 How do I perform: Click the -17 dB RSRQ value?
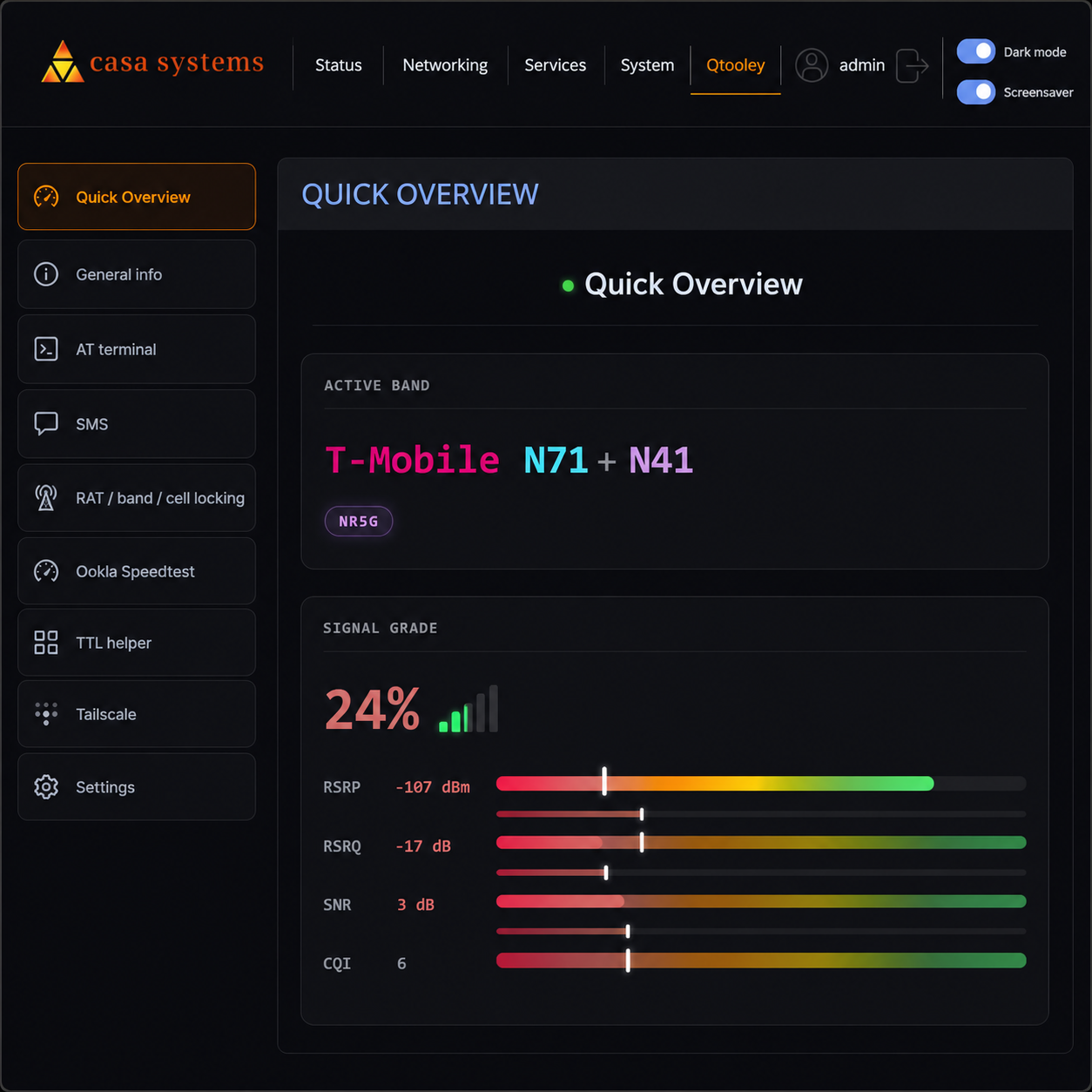click(x=423, y=846)
